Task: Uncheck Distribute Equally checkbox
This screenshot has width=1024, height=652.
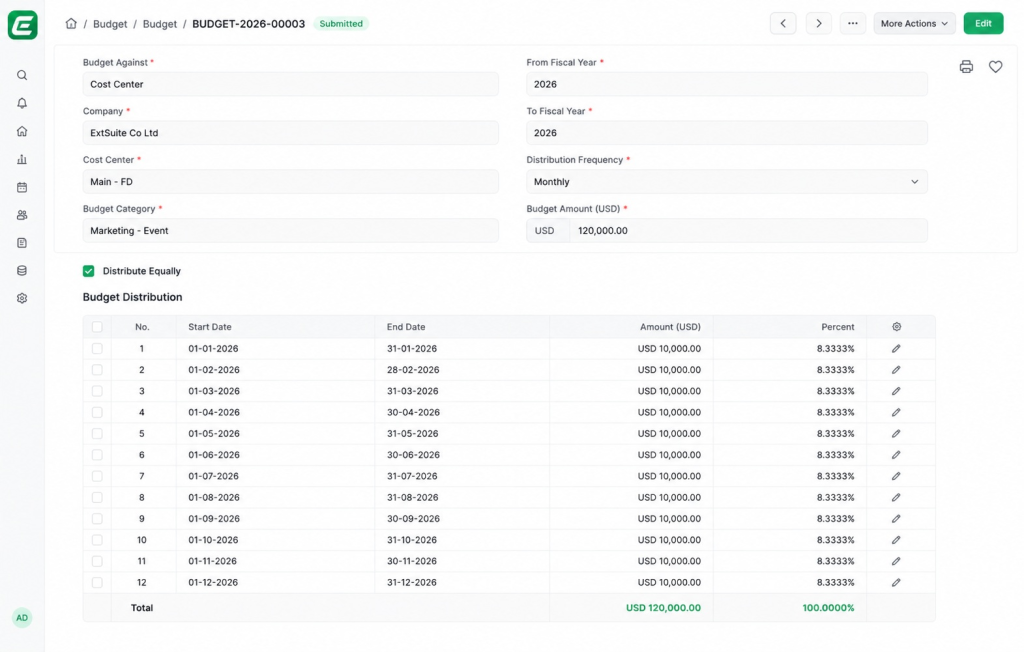Action: click(x=89, y=271)
